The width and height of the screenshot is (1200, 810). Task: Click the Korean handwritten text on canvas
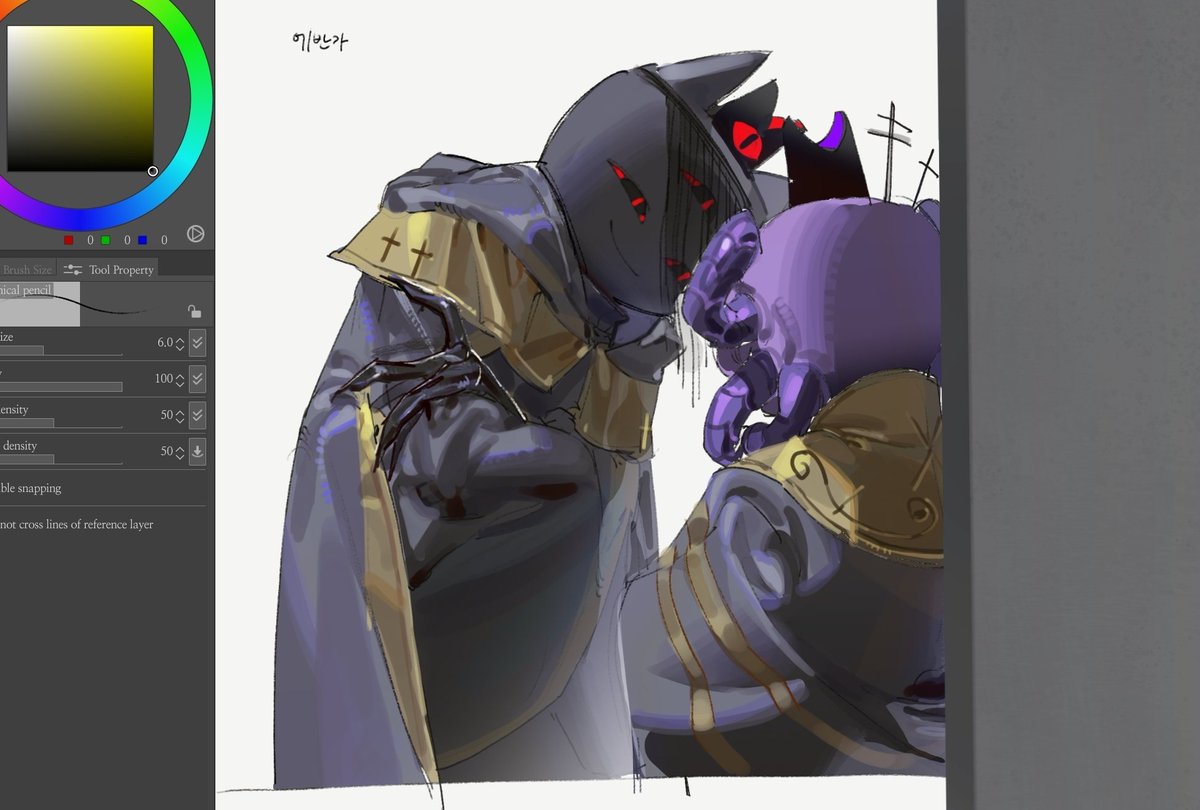tap(319, 41)
